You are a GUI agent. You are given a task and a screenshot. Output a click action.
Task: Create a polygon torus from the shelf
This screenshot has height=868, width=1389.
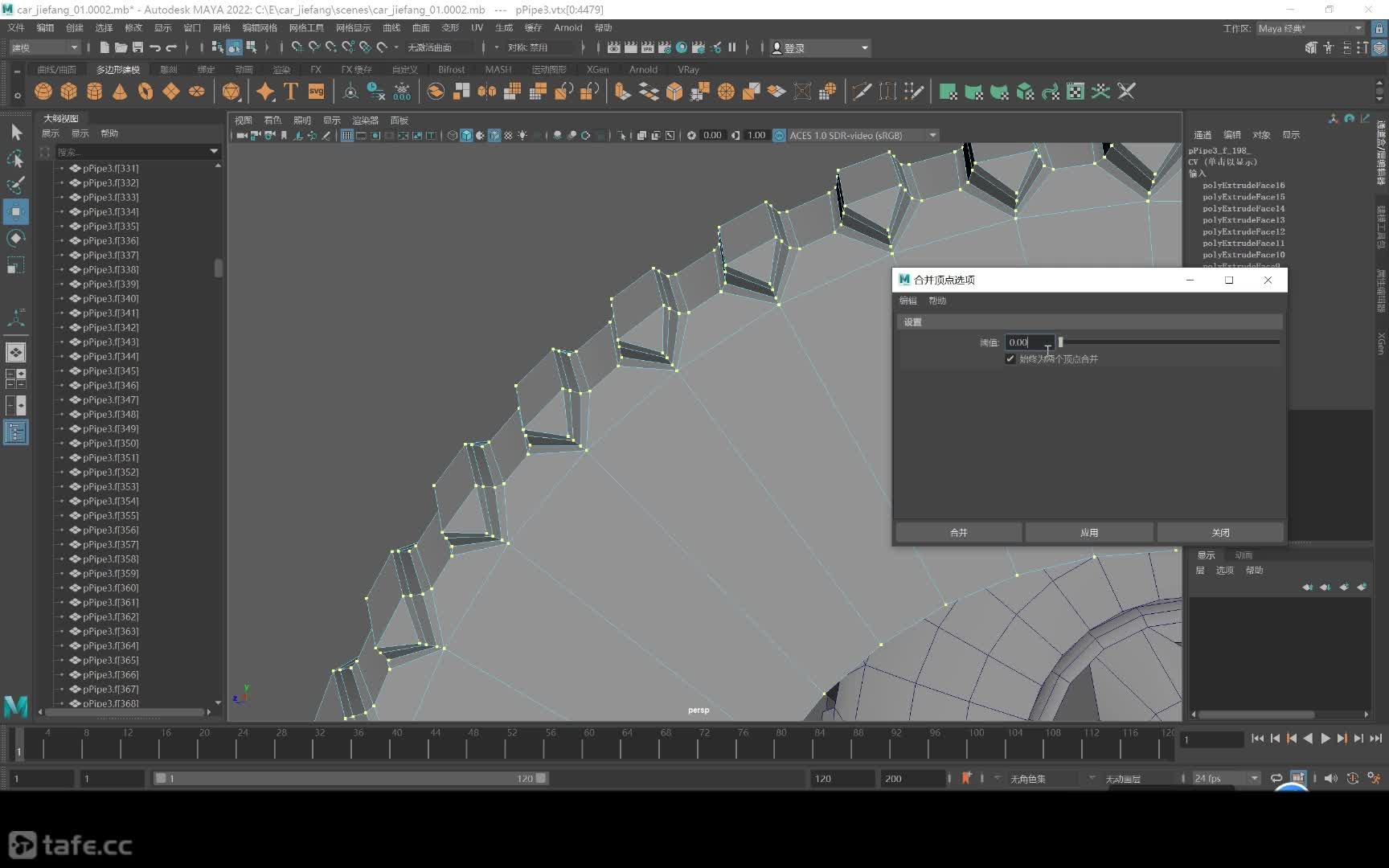click(x=145, y=92)
